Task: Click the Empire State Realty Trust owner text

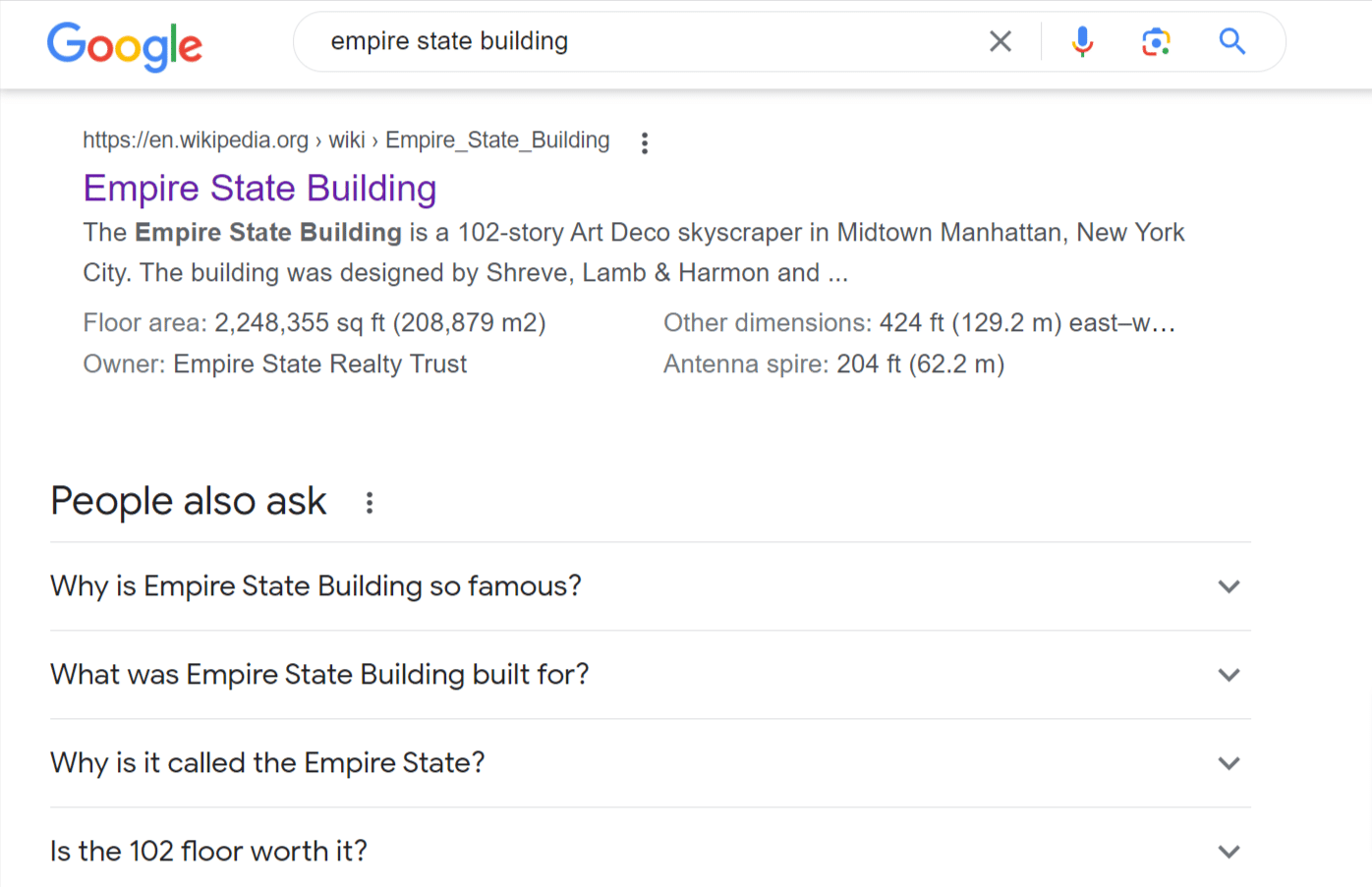Action: click(319, 364)
